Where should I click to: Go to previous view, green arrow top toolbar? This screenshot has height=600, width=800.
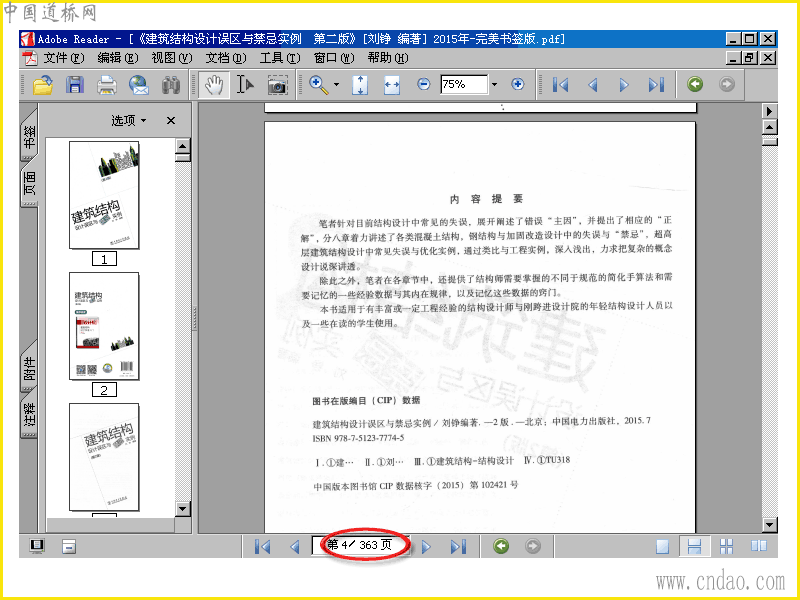point(694,84)
